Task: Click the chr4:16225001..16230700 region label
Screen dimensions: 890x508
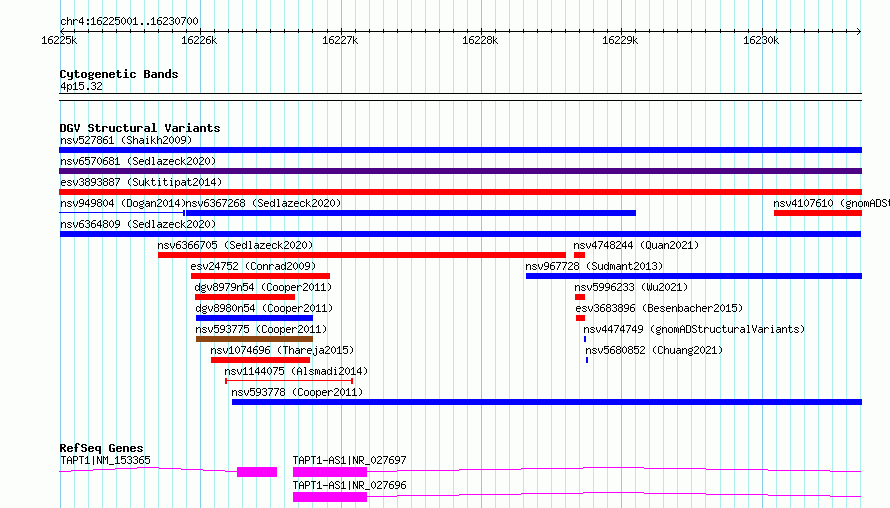Action: (129, 22)
